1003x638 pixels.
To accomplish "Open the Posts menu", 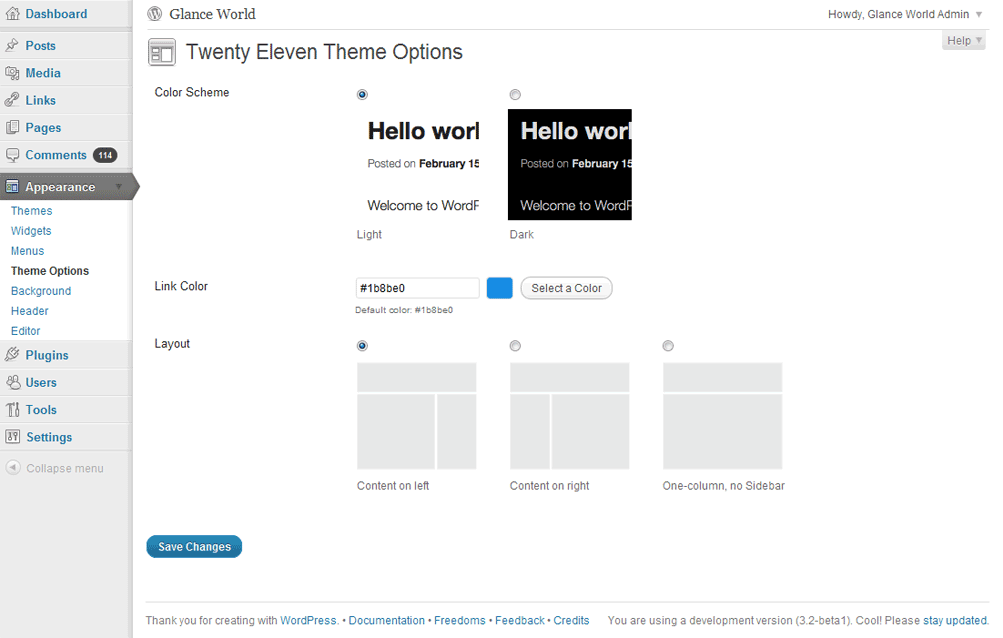I will pos(40,45).
